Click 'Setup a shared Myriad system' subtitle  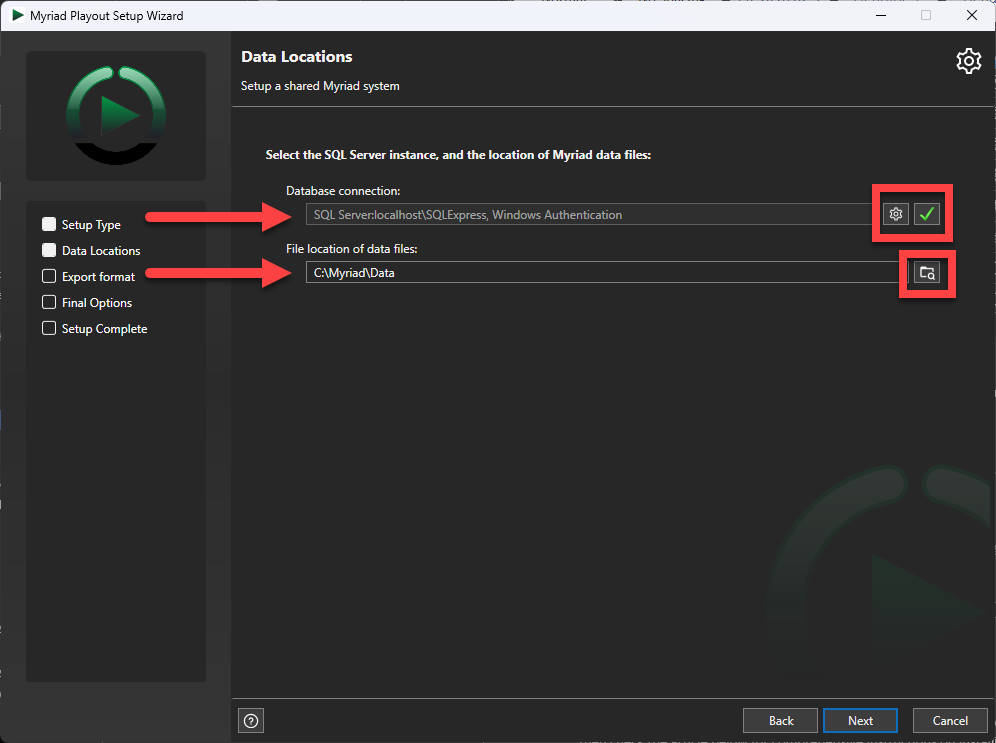[x=320, y=86]
